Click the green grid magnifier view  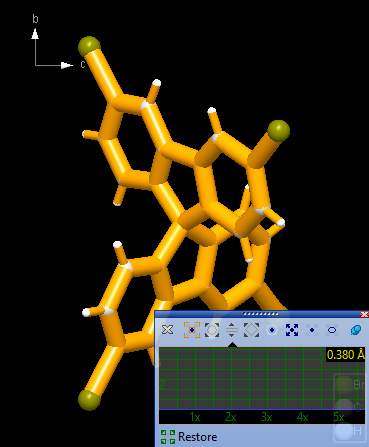(262, 378)
